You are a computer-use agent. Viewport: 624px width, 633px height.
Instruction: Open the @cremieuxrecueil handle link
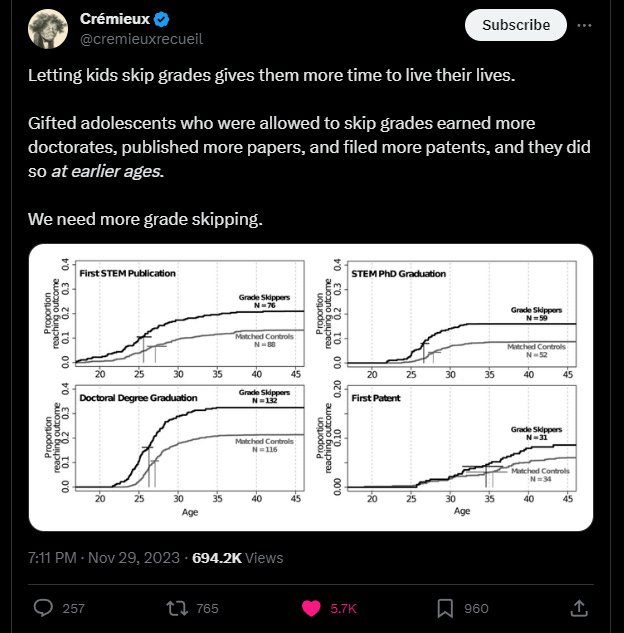point(141,39)
